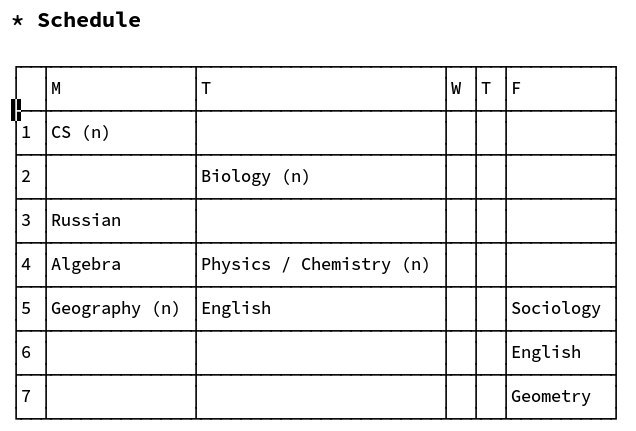Screen dimensions: 636x431
Task: Click the F column header
Action: click(x=561, y=89)
